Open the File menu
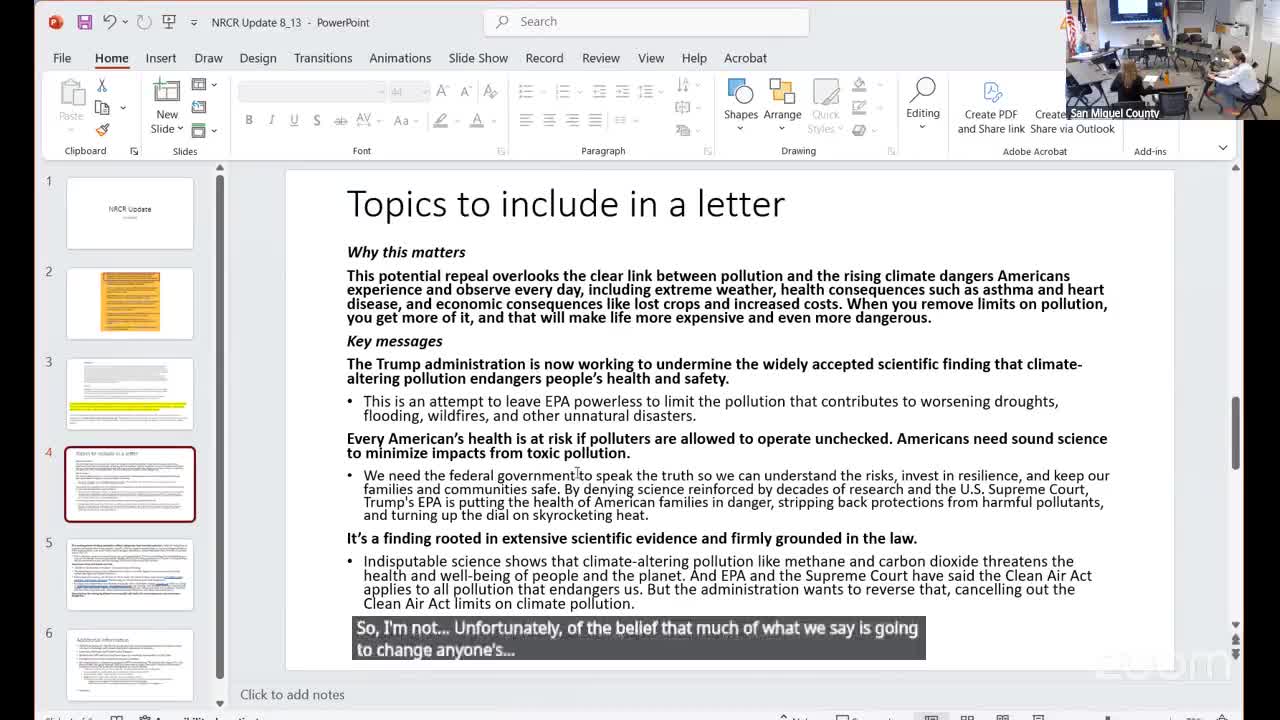 [62, 58]
